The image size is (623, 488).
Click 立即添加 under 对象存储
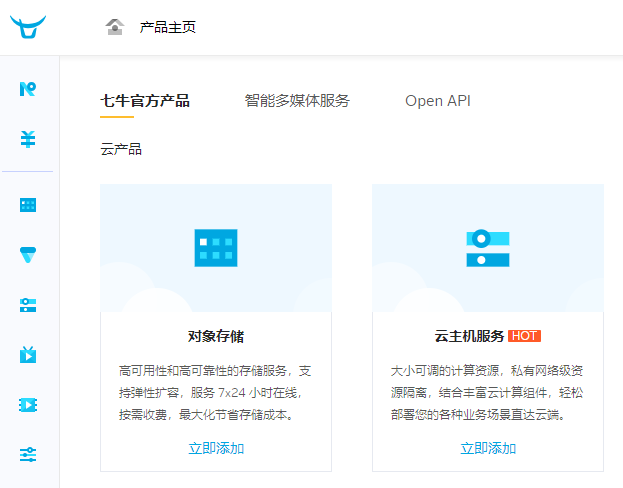click(216, 448)
